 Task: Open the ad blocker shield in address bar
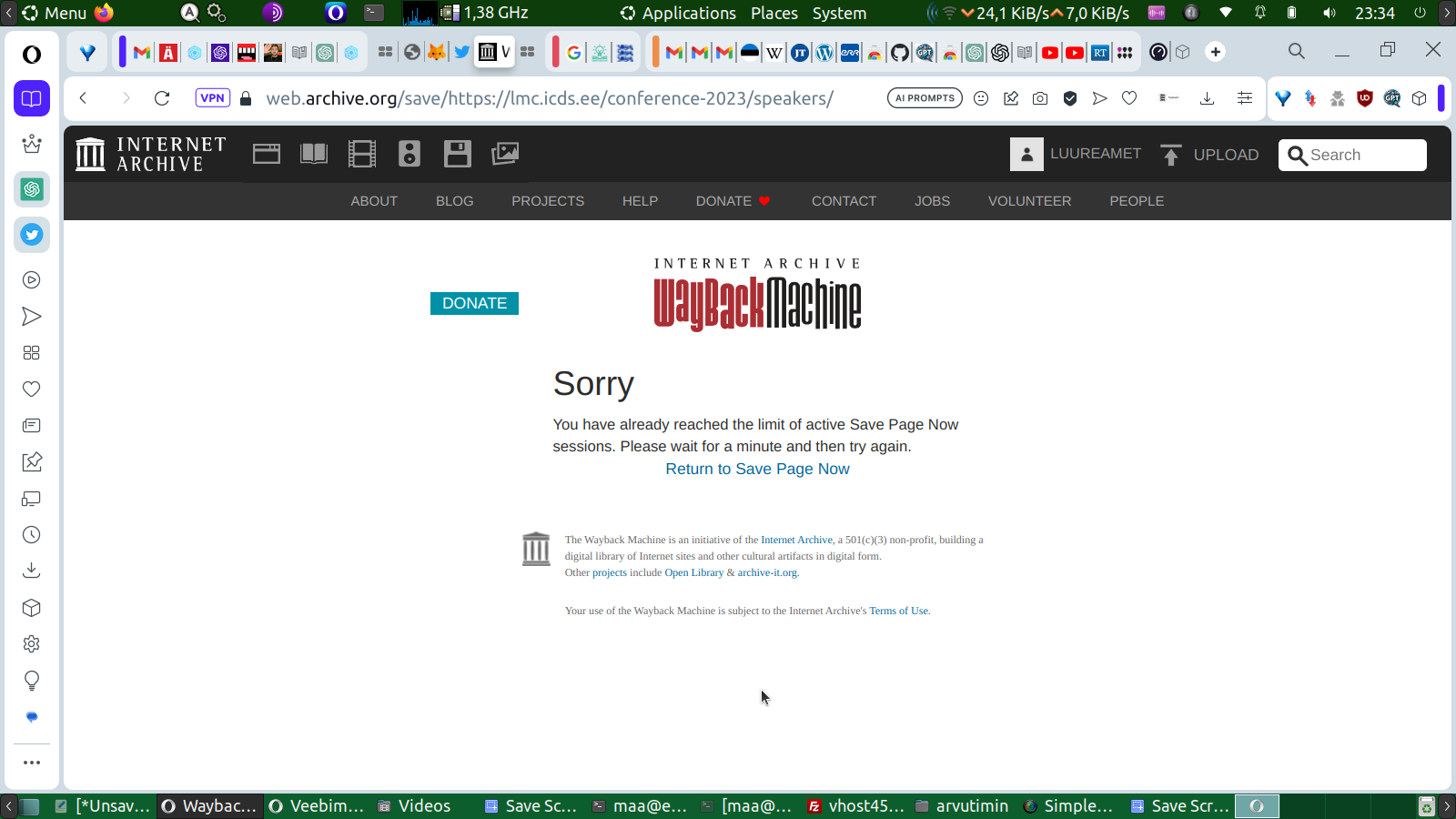click(x=1070, y=98)
